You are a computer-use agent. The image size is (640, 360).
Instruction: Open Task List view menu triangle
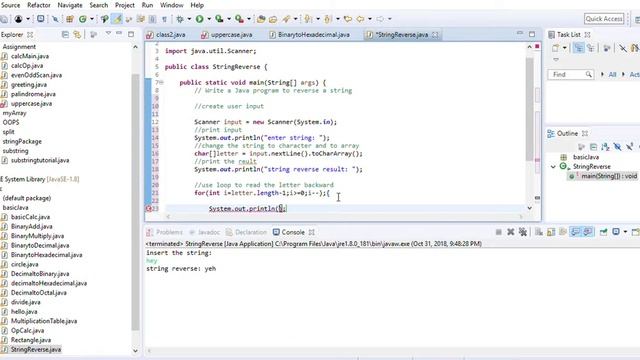click(556, 60)
